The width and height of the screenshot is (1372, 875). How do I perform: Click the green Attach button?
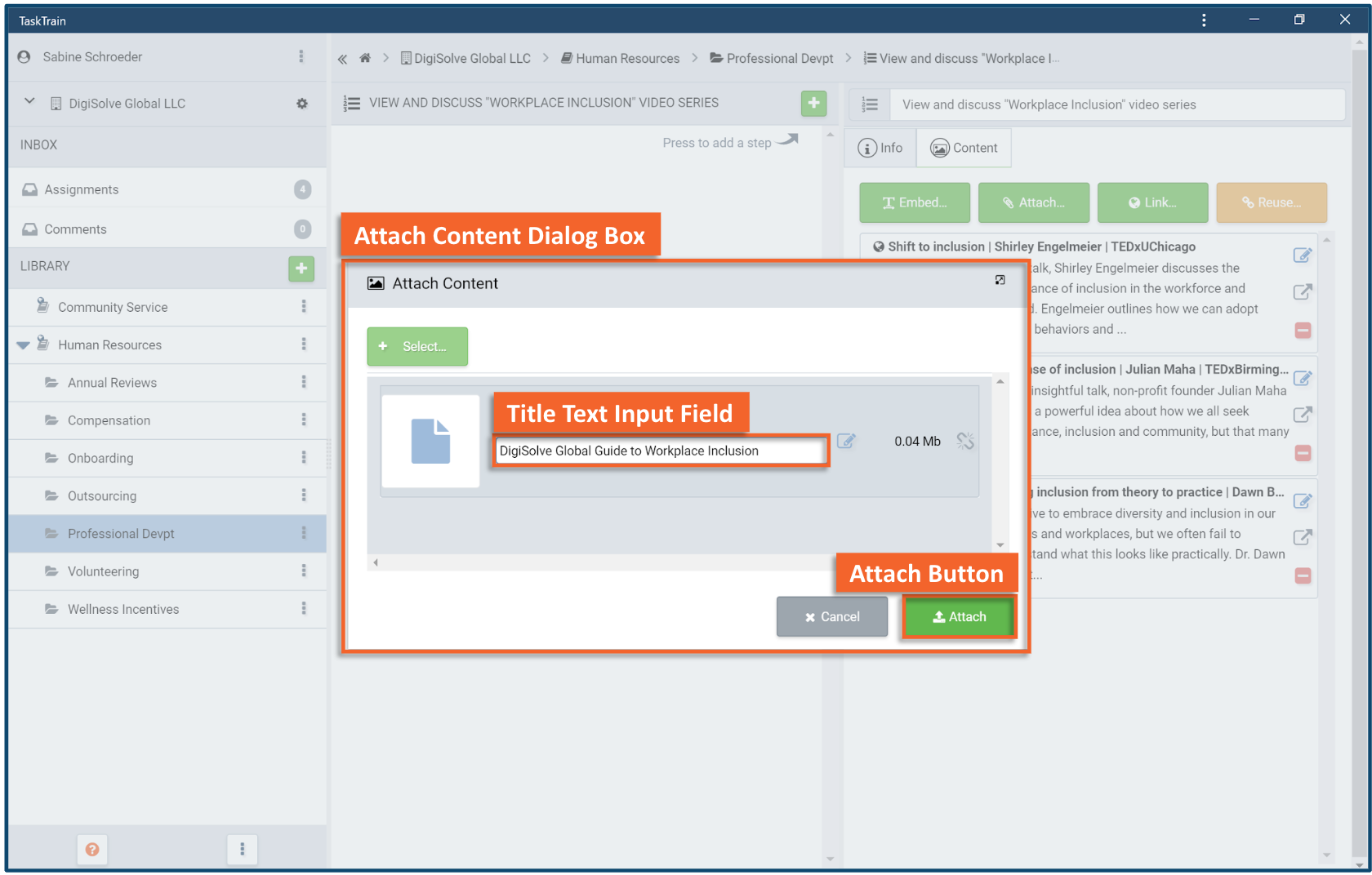point(960,617)
